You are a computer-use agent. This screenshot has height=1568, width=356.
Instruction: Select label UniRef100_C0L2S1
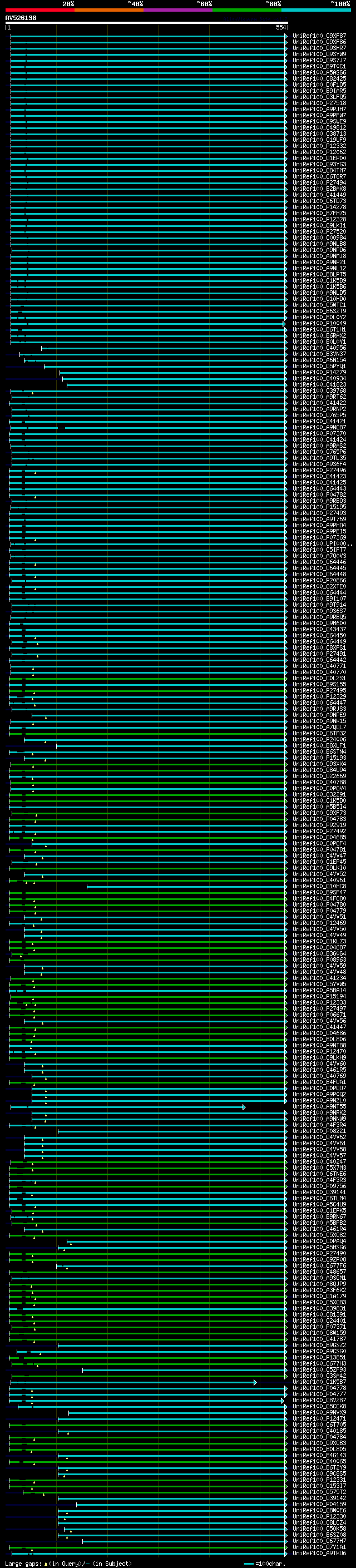click(x=319, y=678)
